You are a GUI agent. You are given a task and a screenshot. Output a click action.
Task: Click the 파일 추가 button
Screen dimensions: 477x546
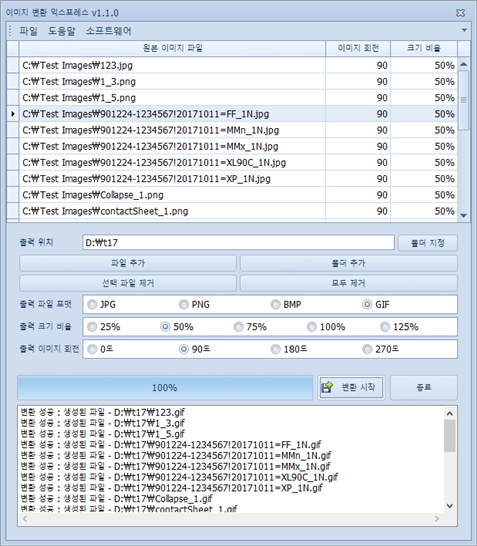[x=128, y=263]
